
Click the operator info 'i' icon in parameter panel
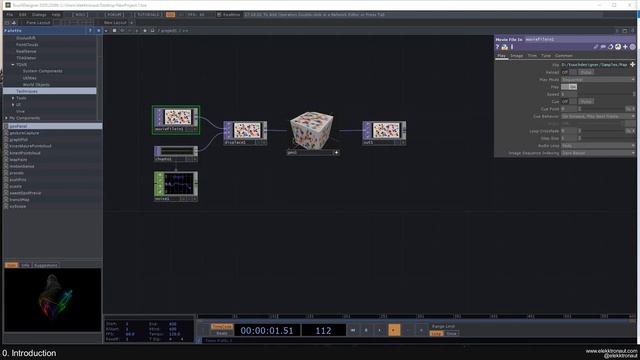(x=512, y=47)
